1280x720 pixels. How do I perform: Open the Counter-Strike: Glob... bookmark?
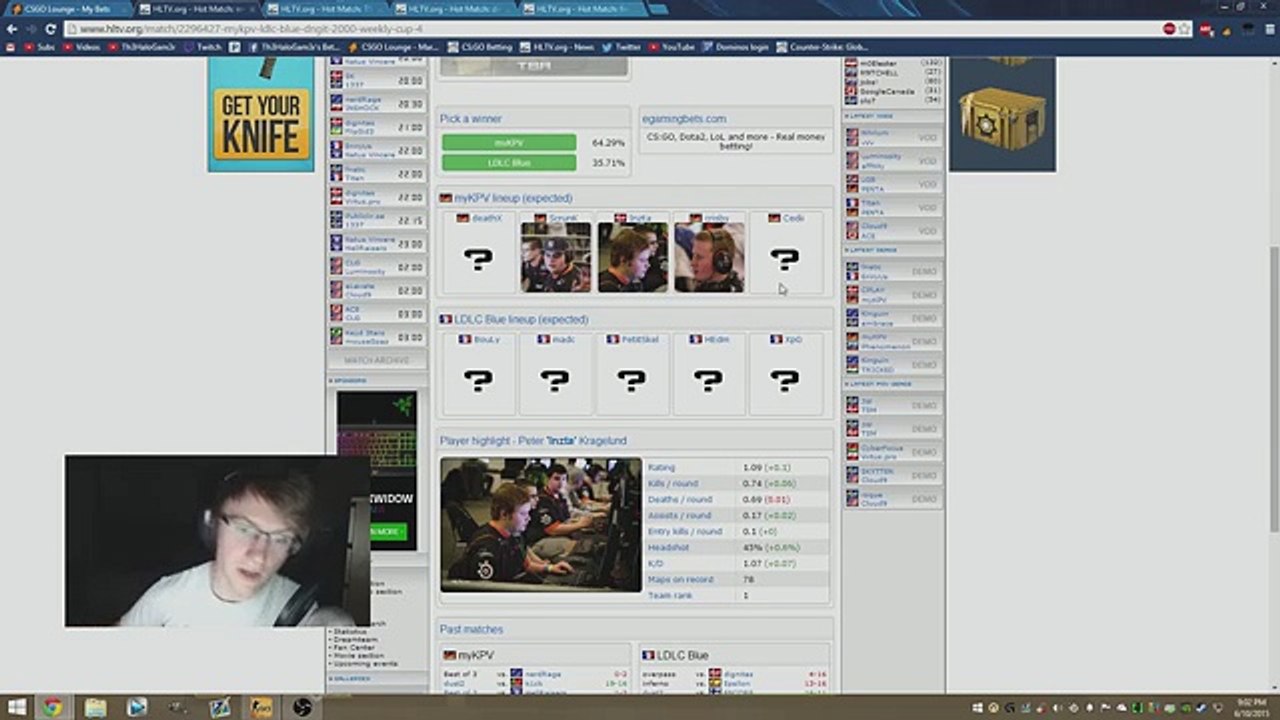tap(822, 47)
